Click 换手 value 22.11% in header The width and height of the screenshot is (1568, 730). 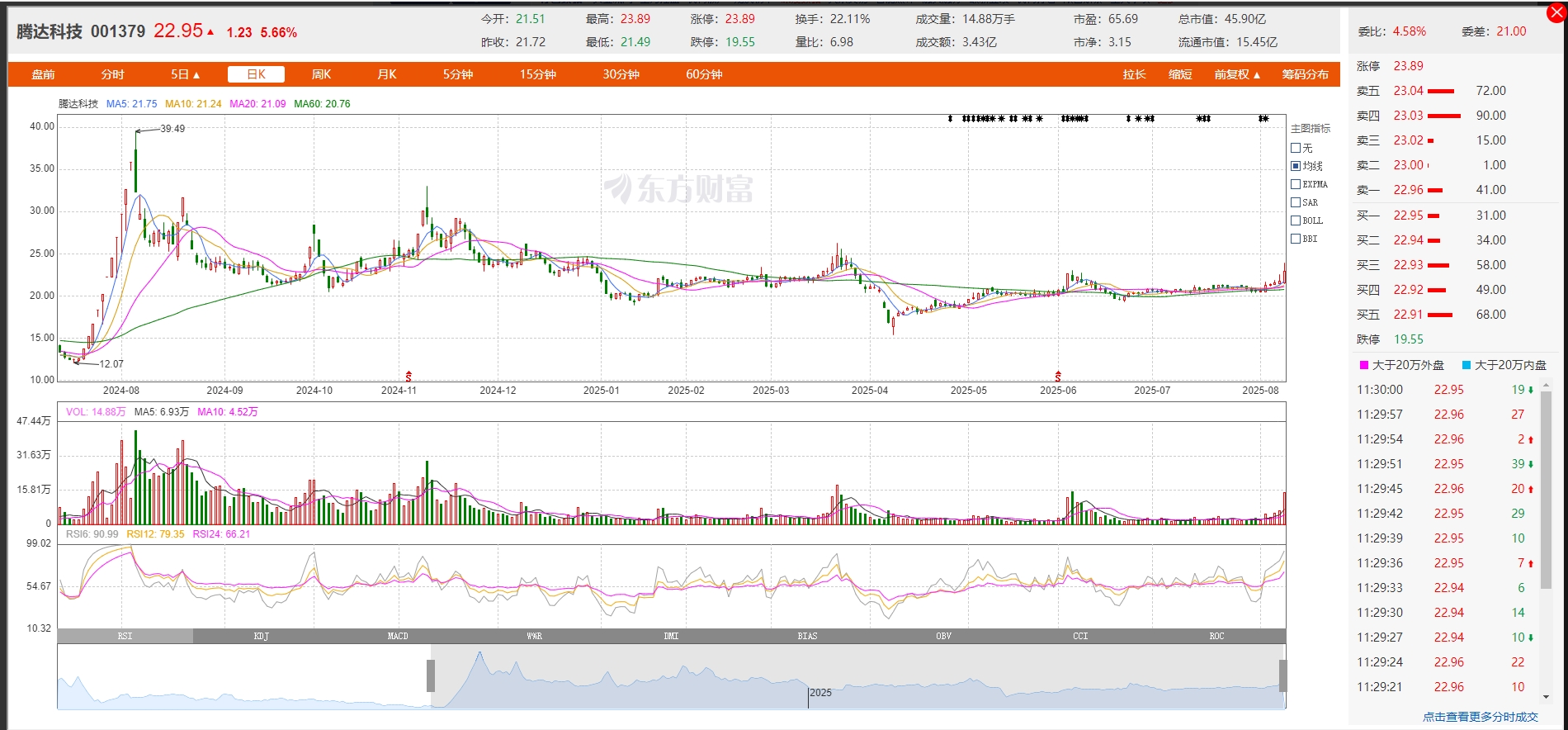[850, 19]
